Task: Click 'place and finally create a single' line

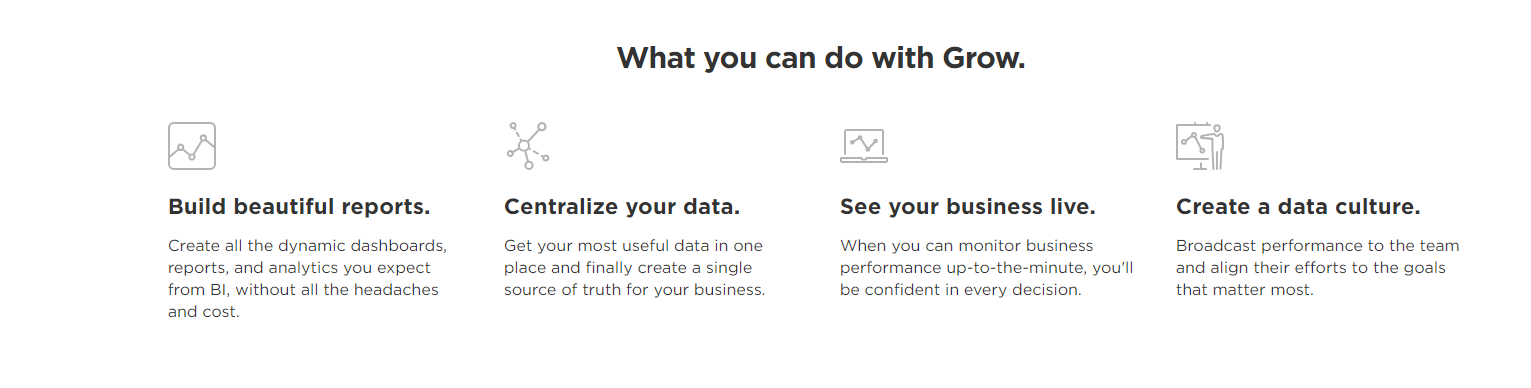Action: [628, 268]
